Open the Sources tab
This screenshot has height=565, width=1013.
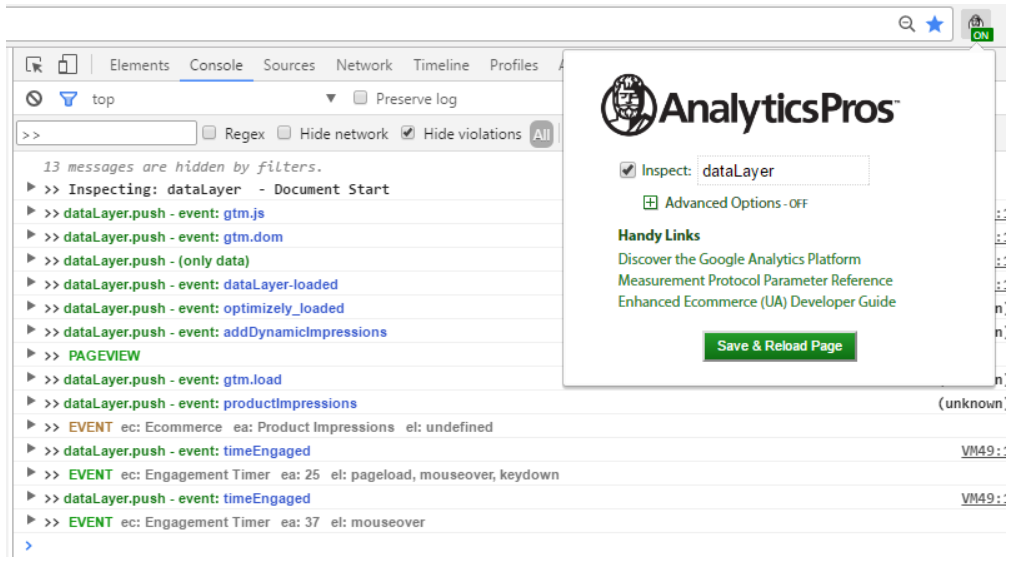coord(289,65)
